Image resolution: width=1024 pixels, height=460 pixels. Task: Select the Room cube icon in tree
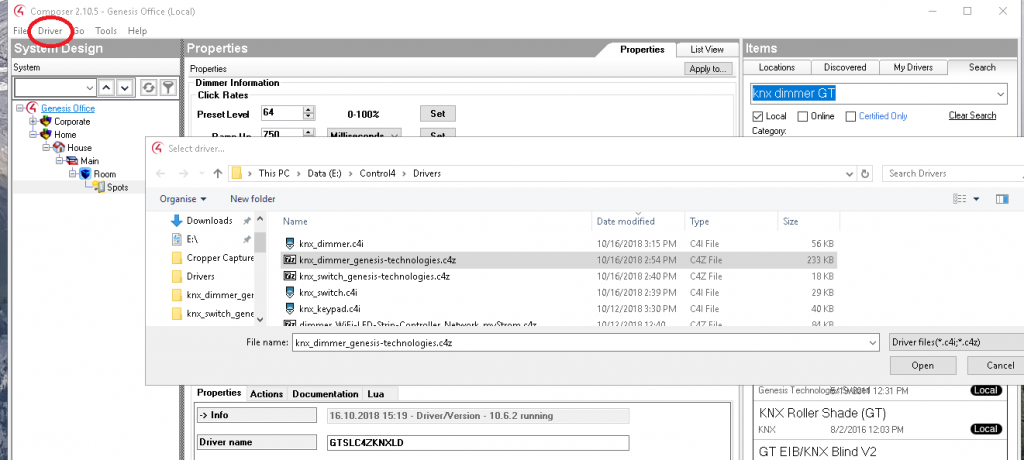pyautogui.click(x=85, y=174)
